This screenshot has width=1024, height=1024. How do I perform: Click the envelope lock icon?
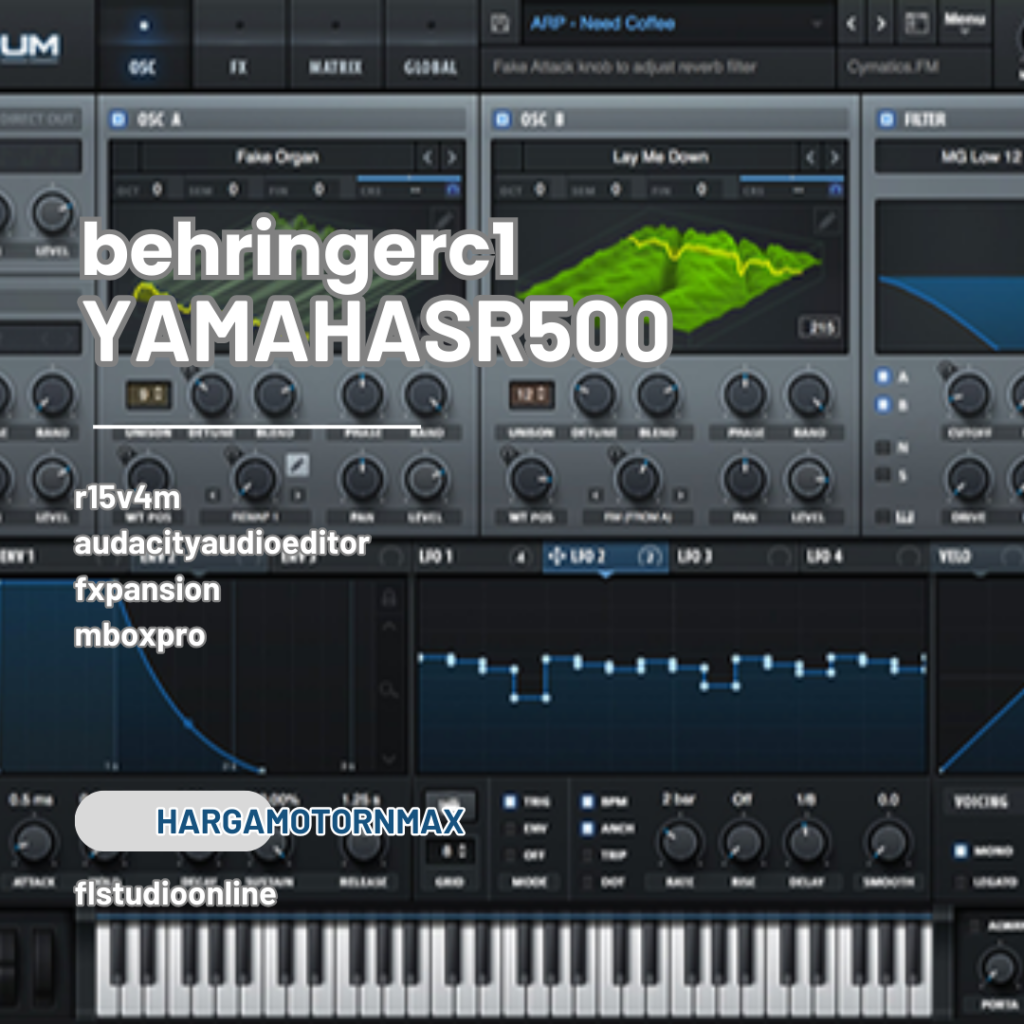[389, 597]
